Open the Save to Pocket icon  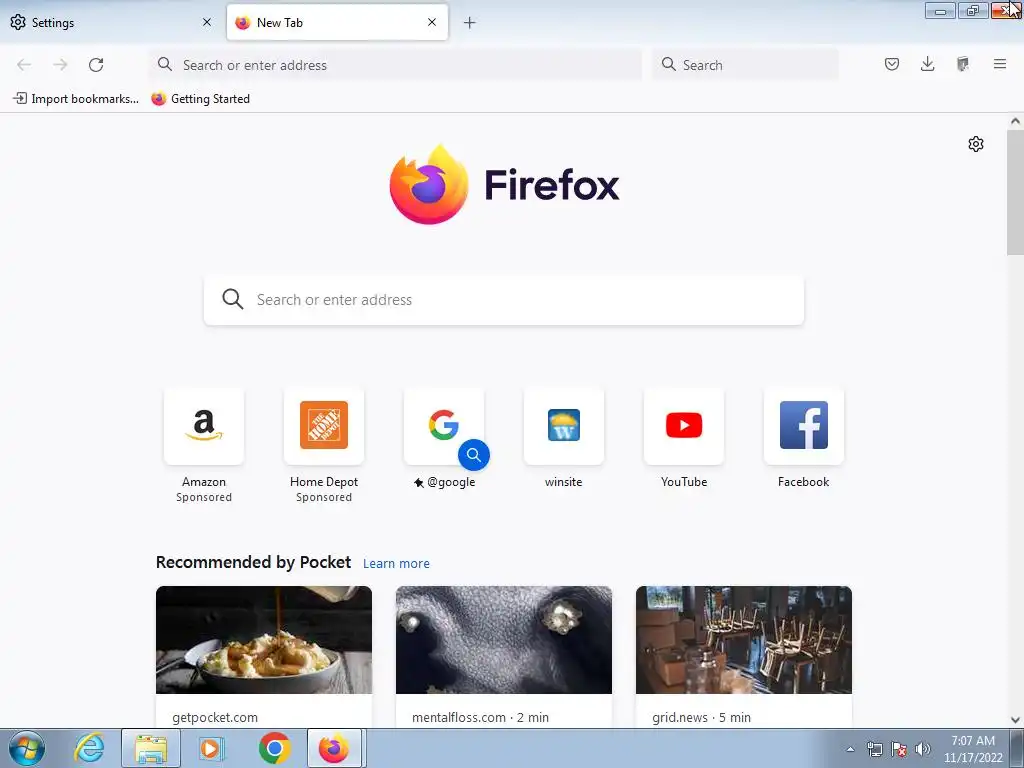891,64
